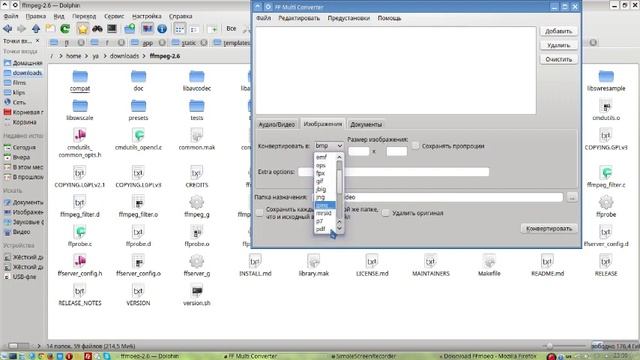The image size is (640, 360).
Task: Click the Конвертировать button
Action: (x=549, y=228)
